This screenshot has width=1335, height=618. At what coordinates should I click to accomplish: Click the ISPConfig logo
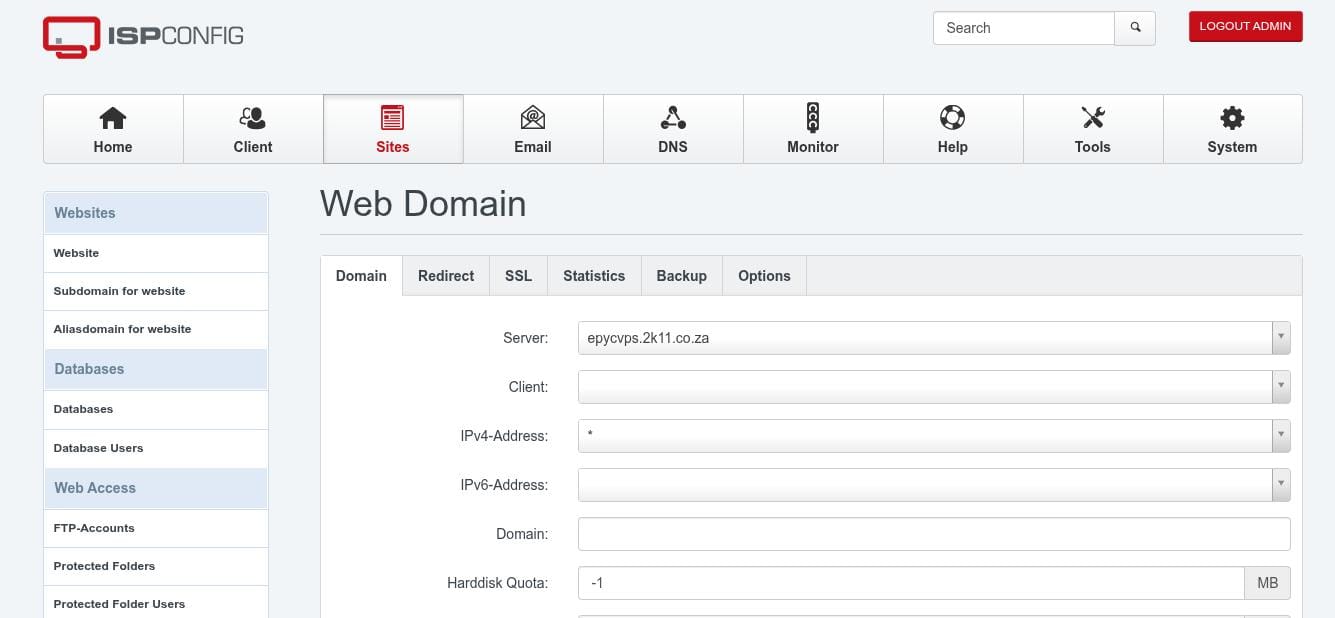(143, 36)
